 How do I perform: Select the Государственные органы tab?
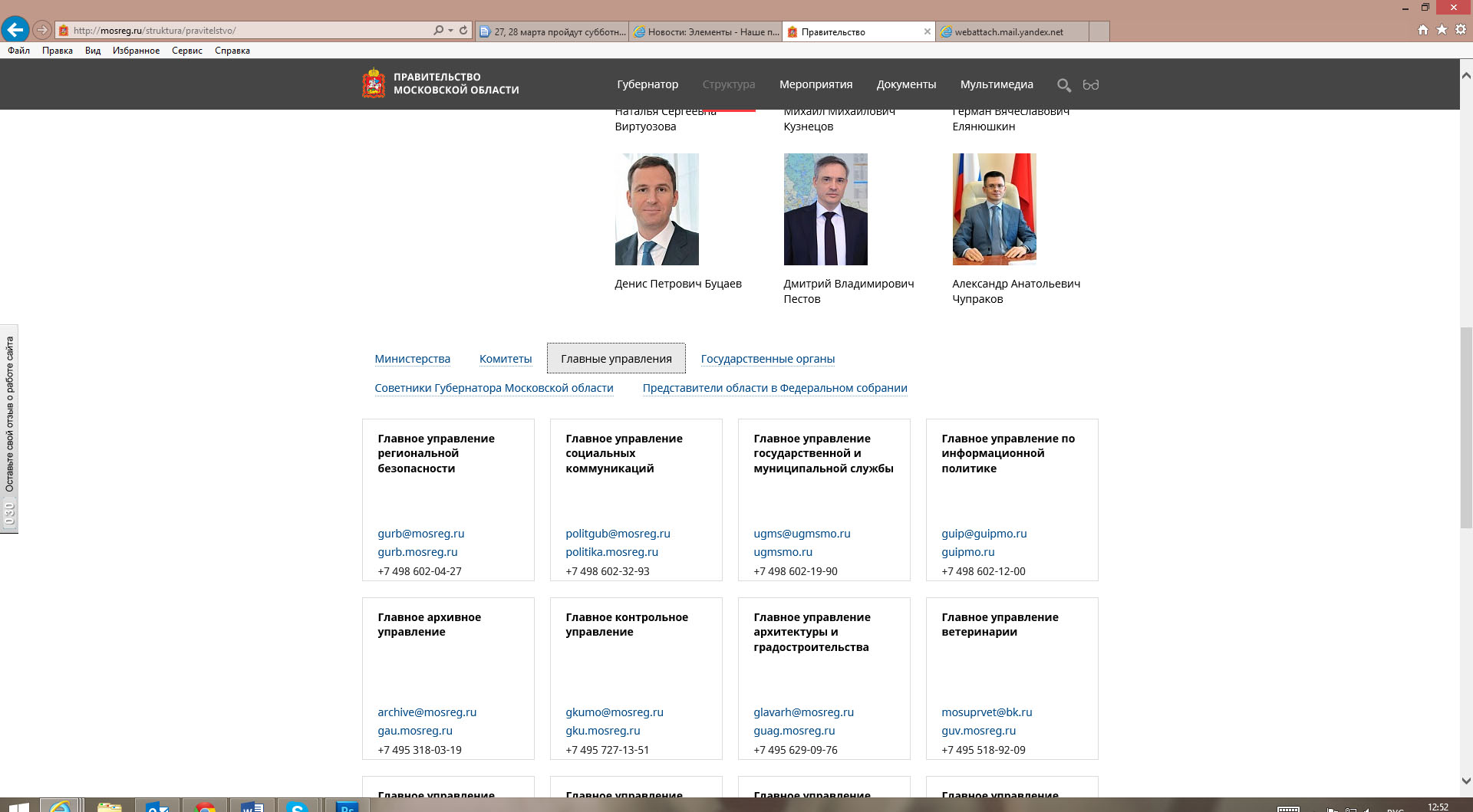768,359
